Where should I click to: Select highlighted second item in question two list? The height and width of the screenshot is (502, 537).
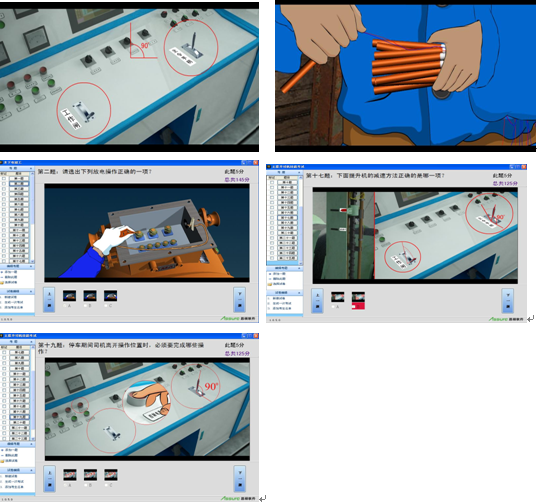19,184
